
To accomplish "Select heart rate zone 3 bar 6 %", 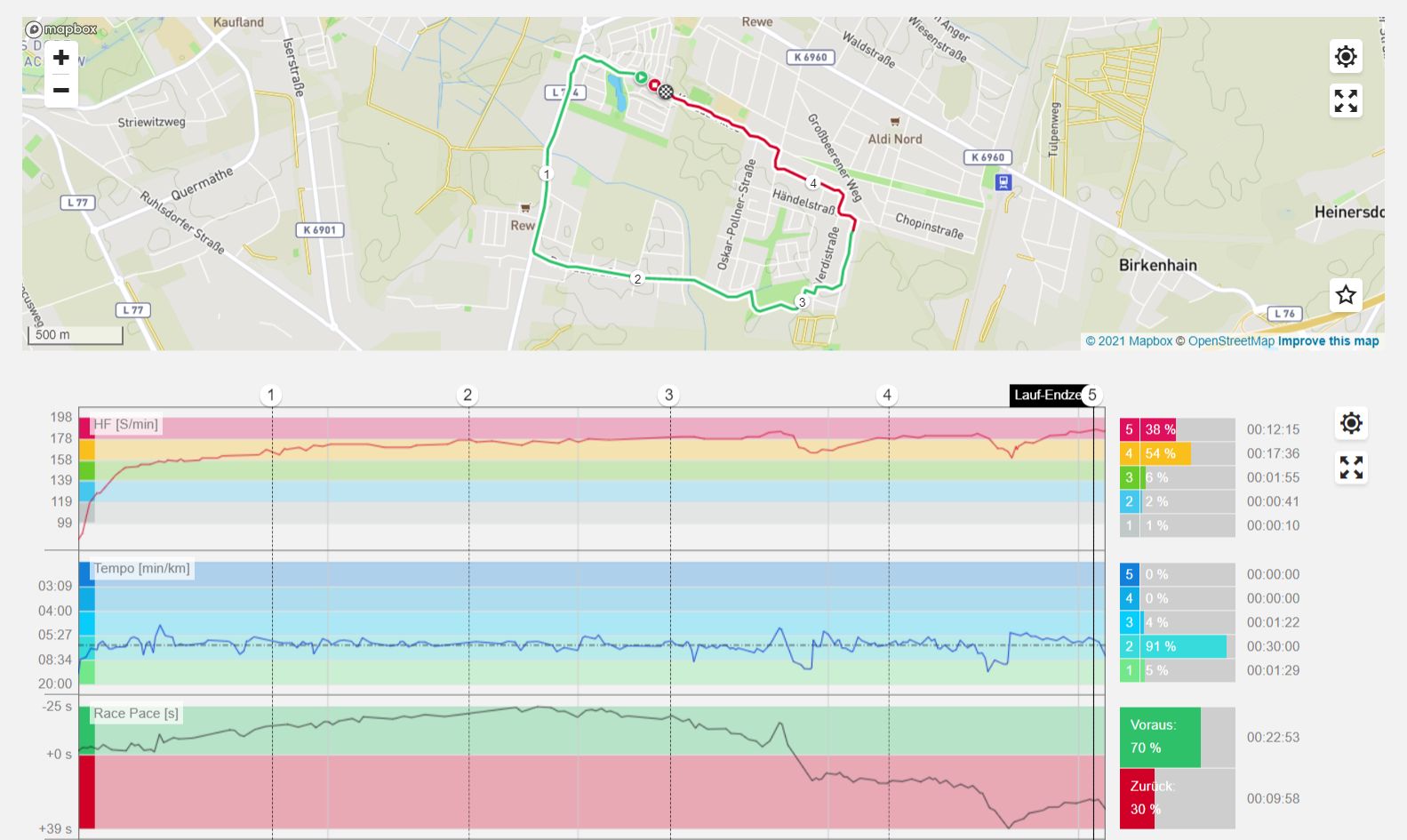I will pos(1177,477).
